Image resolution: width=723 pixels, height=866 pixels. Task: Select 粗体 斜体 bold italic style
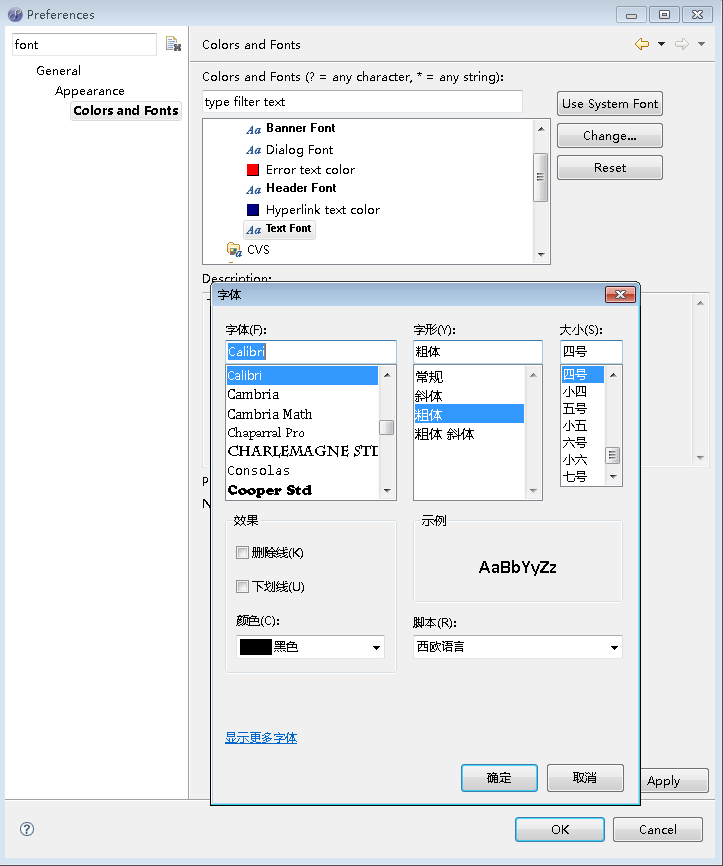coord(469,434)
